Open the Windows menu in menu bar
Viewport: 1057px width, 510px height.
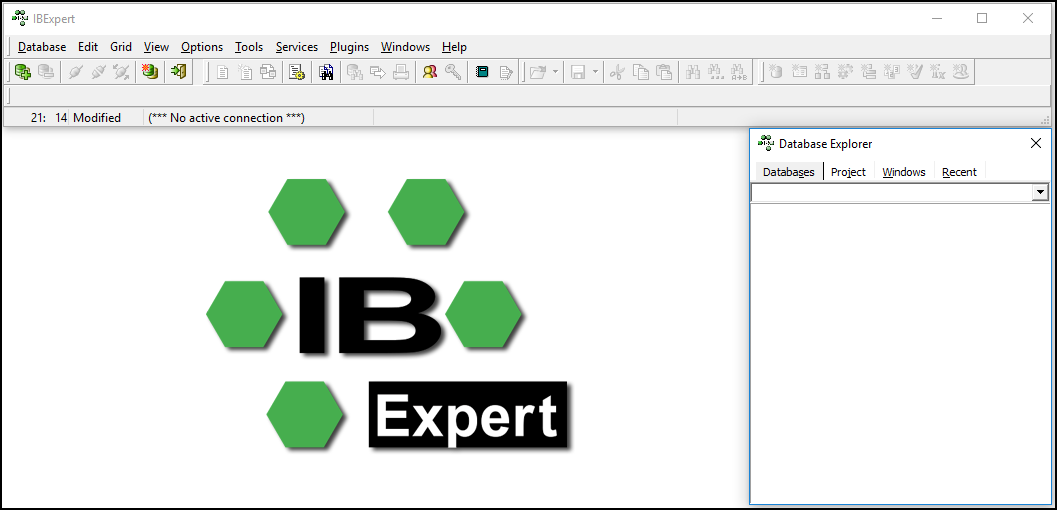coord(405,47)
